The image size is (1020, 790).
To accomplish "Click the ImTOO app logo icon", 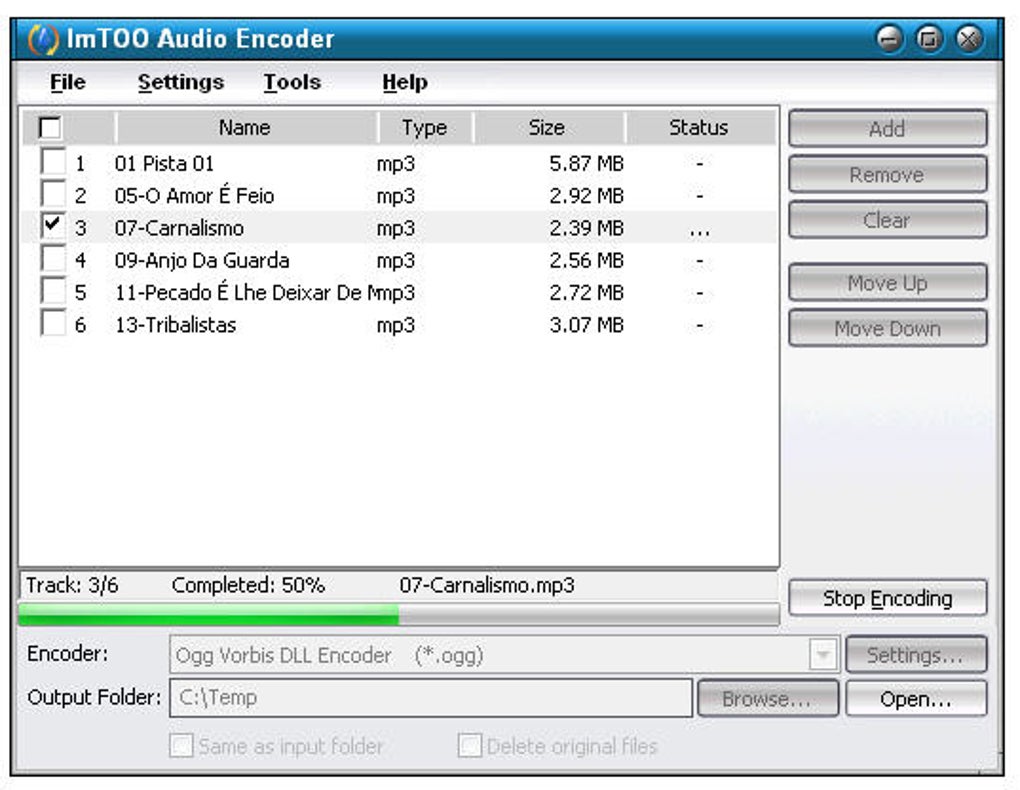I will click(x=43, y=39).
